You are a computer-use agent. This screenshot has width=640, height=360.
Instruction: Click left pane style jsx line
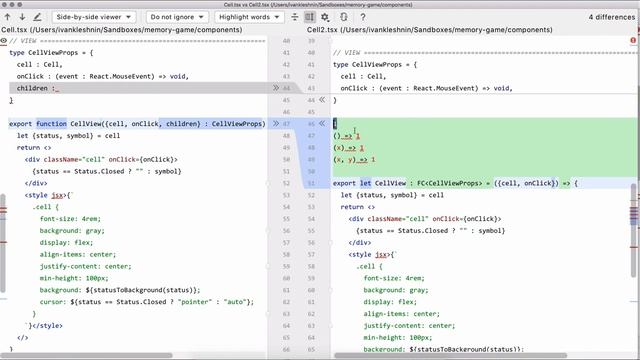click(49, 195)
